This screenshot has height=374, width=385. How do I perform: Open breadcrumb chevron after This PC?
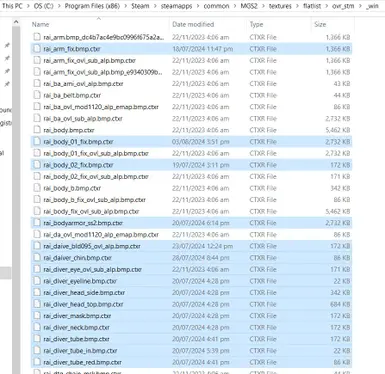(x=28, y=6)
